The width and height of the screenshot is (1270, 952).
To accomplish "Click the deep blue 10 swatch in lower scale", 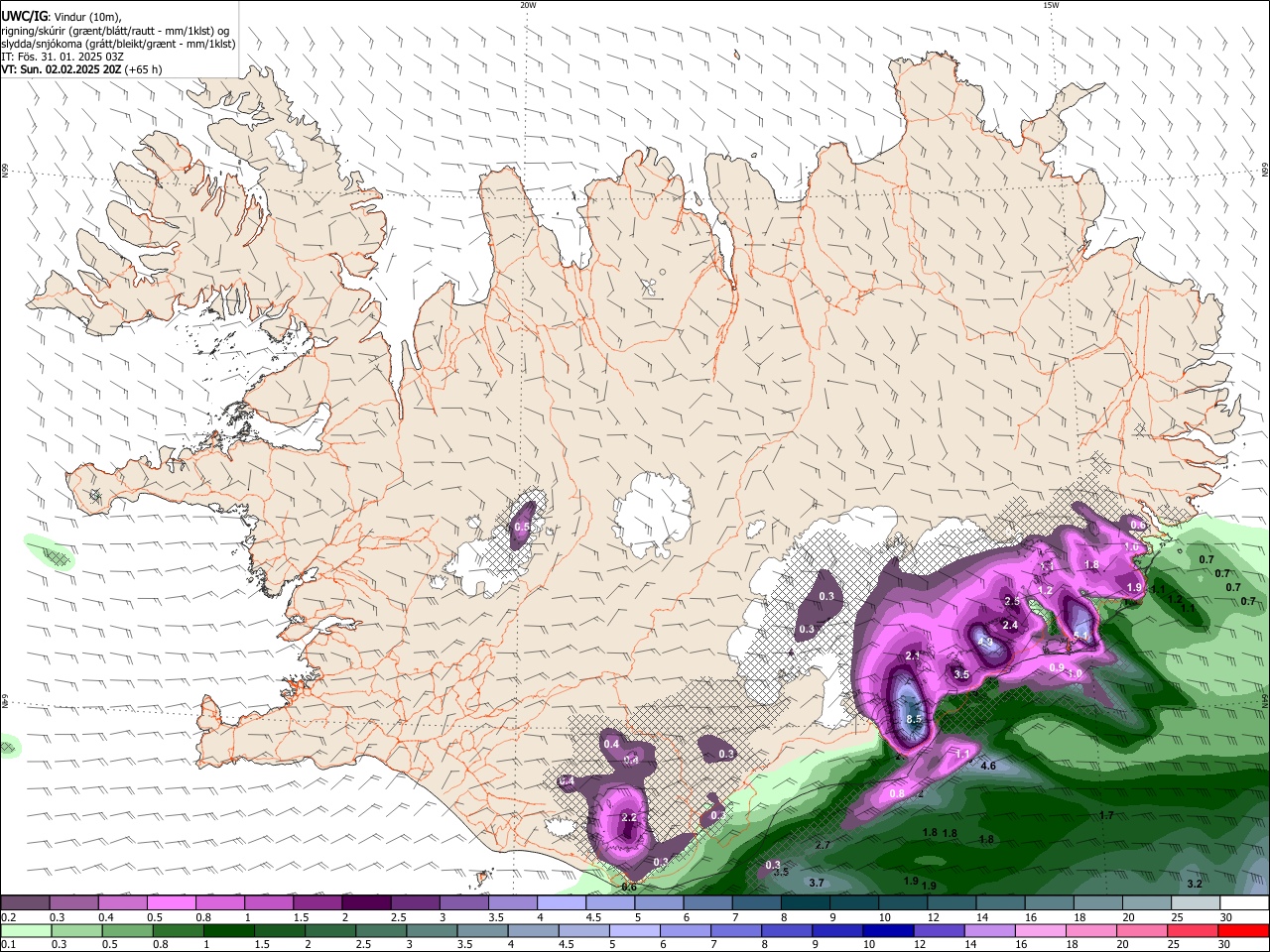I will point(888,930).
